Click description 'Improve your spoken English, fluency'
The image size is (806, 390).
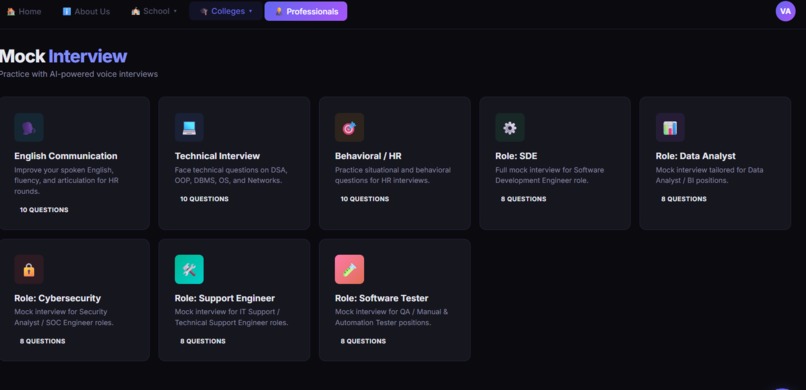click(x=66, y=180)
